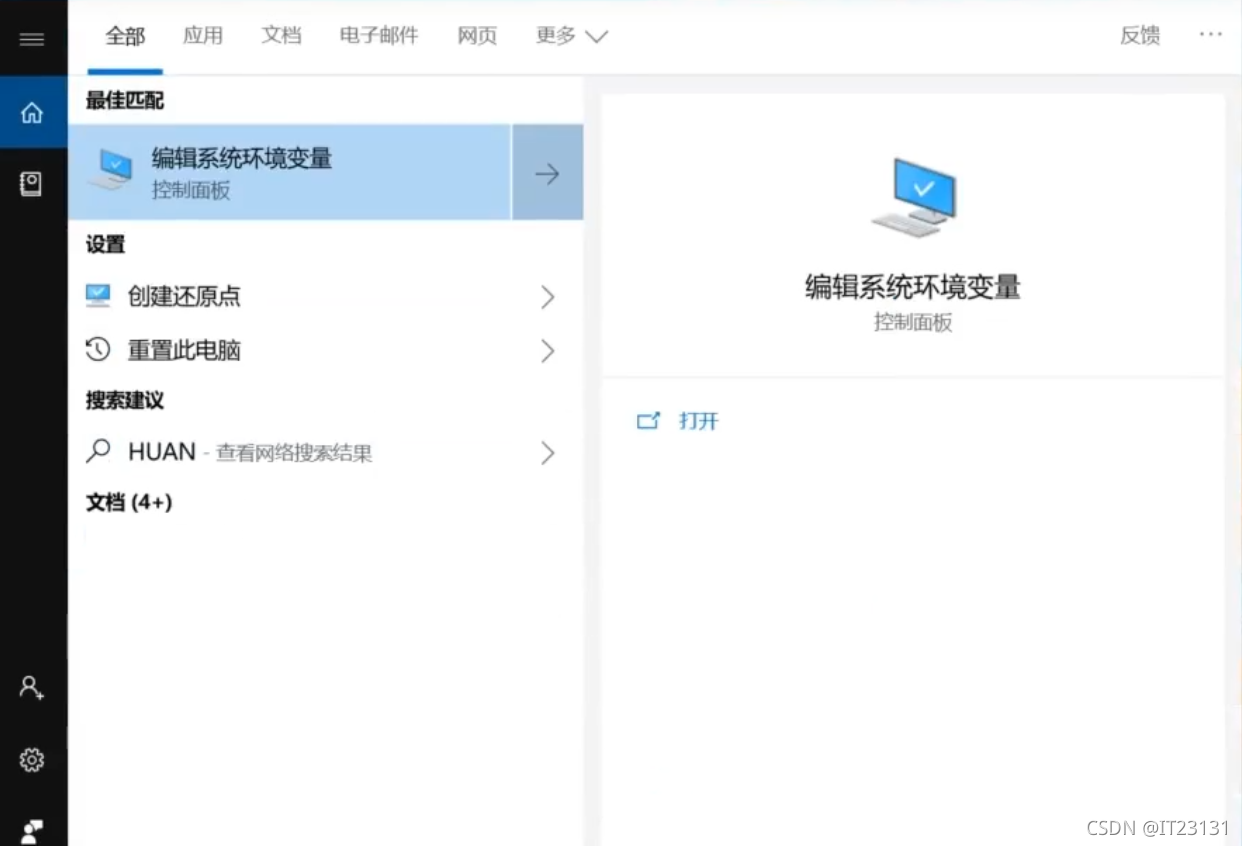The width and height of the screenshot is (1242, 846).
Task: Click the 打开 link to launch environment variables
Action: (x=697, y=421)
